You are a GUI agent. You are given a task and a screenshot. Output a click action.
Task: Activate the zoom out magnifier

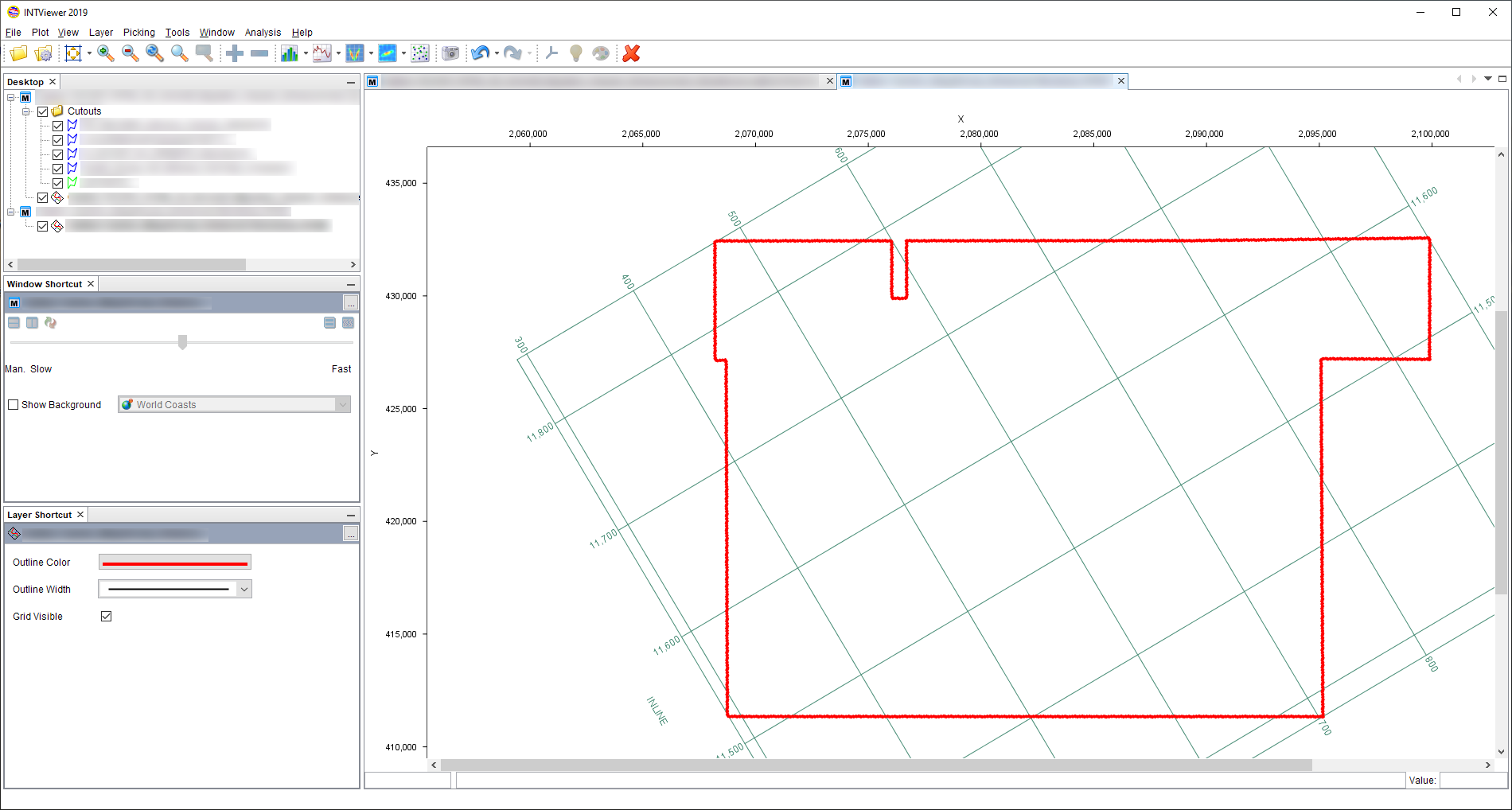pyautogui.click(x=130, y=53)
